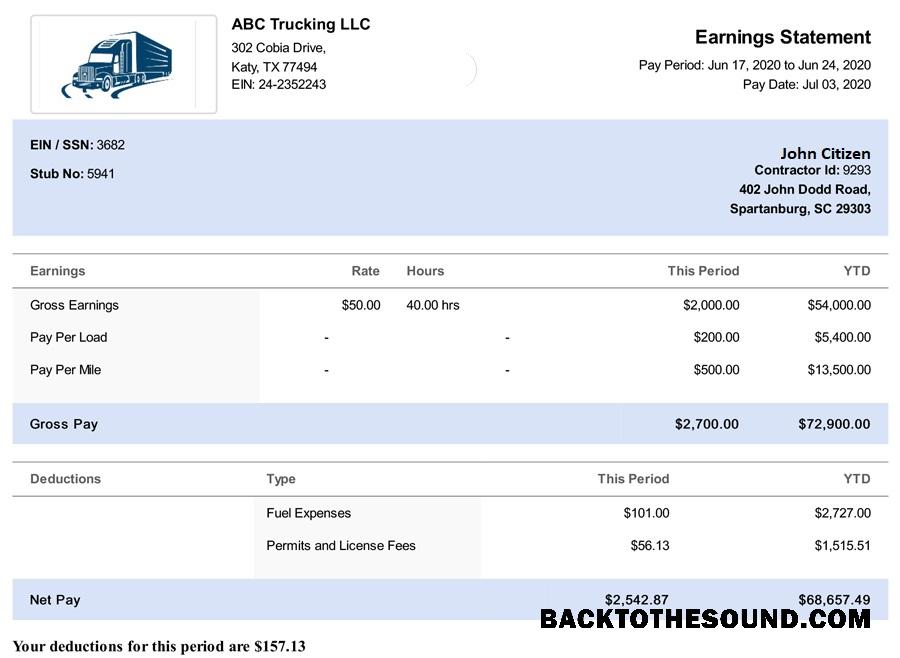Viewport: 900px width, 658px height.
Task: Click the 'Rate' column header
Action: click(366, 271)
